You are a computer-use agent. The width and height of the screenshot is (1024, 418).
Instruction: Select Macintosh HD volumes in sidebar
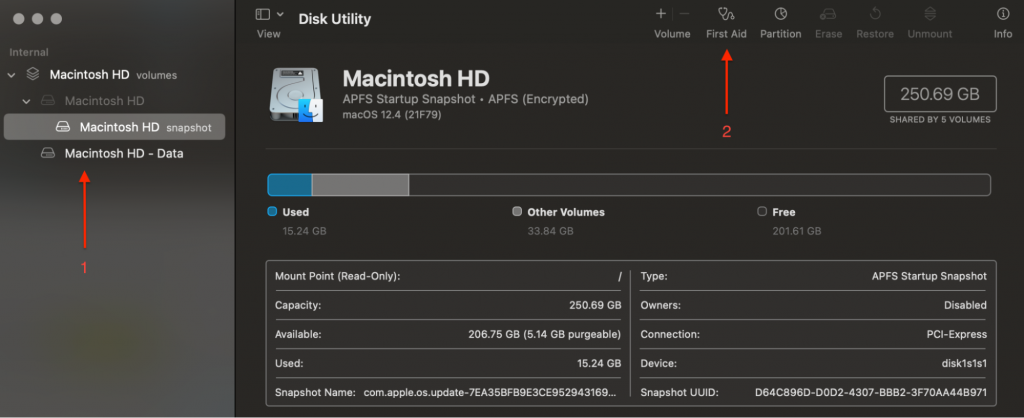(x=113, y=75)
